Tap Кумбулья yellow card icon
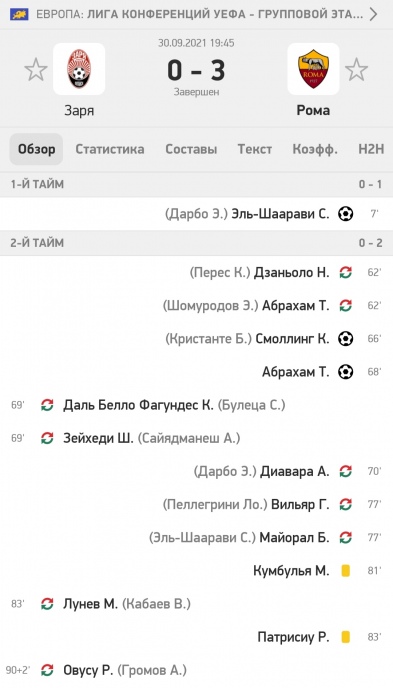Viewport: 393px width, 688px height. point(346,570)
